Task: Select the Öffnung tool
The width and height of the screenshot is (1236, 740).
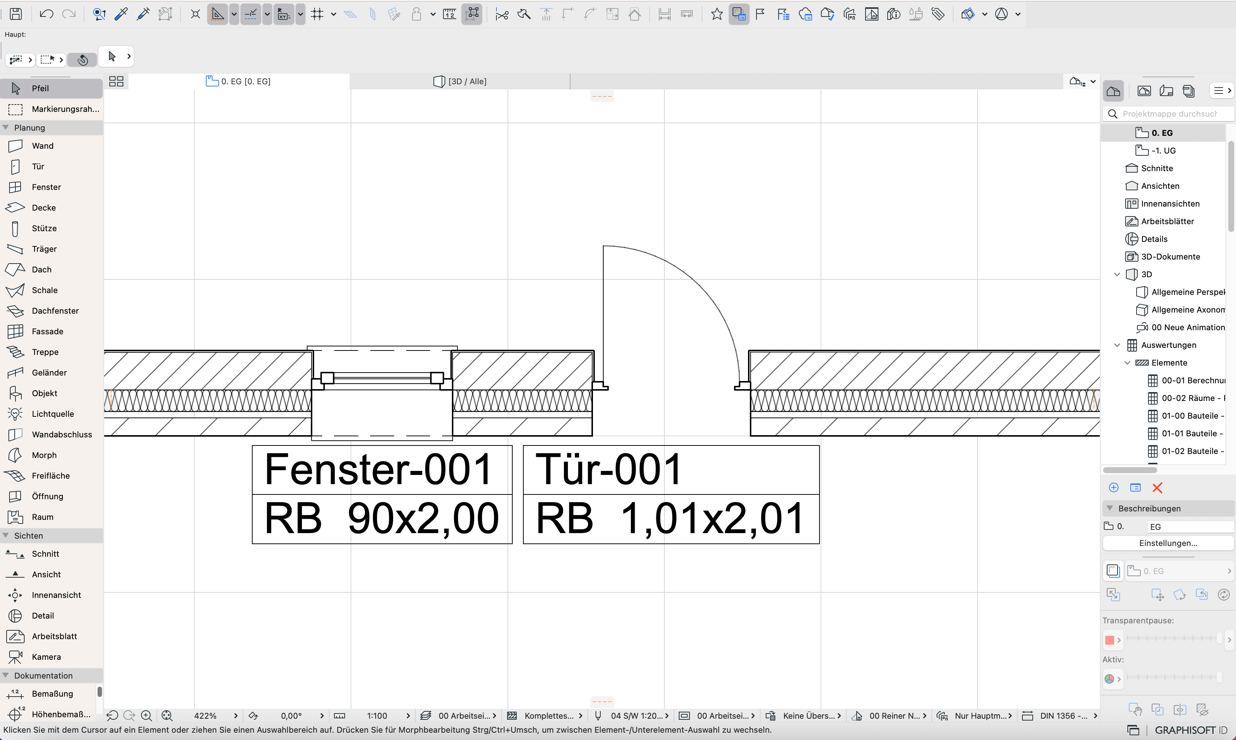Action: [51, 496]
